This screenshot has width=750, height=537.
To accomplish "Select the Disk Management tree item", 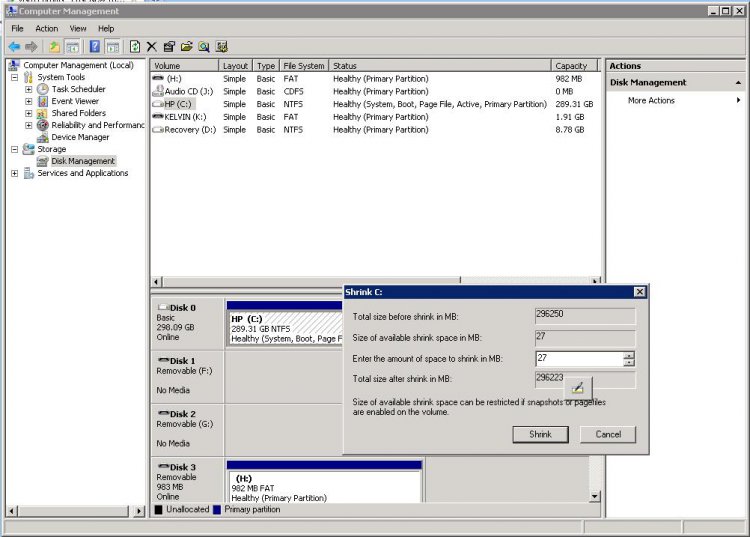I will point(83,161).
